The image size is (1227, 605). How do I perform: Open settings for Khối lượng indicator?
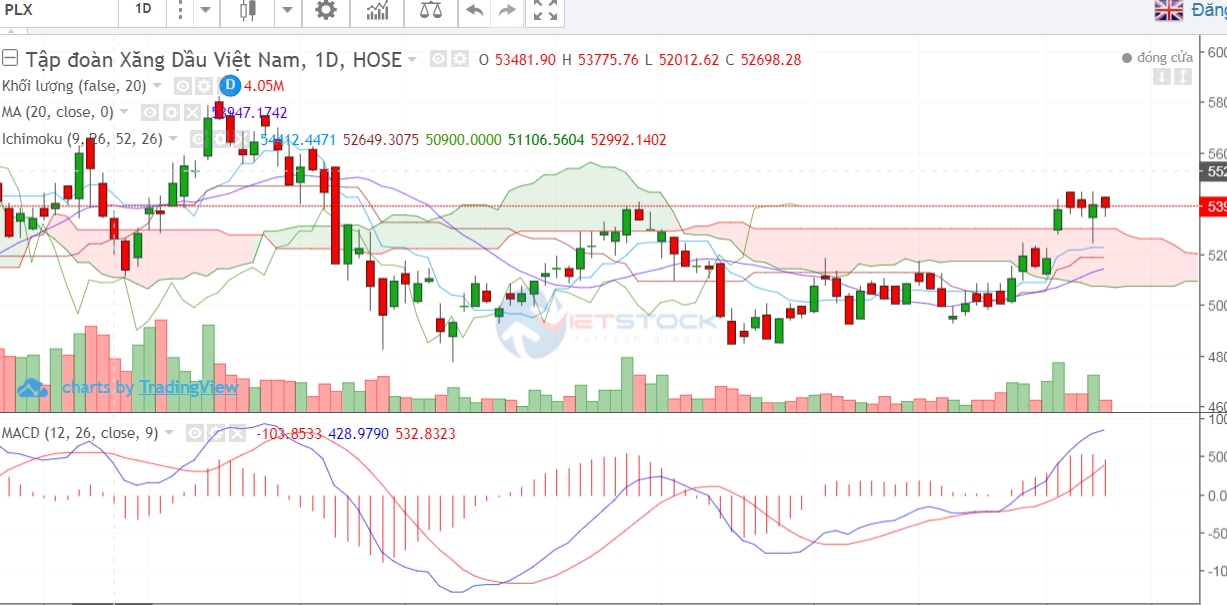(202, 86)
